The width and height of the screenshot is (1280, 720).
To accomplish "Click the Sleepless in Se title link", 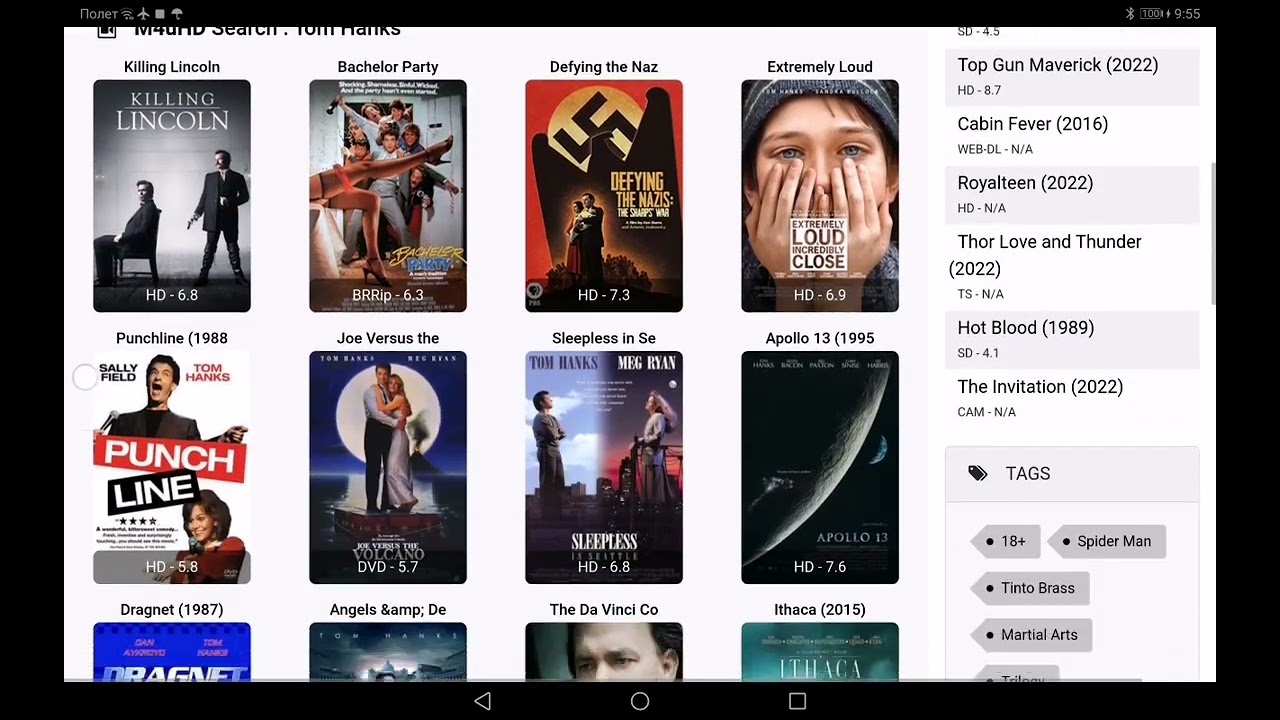I will click(x=604, y=338).
